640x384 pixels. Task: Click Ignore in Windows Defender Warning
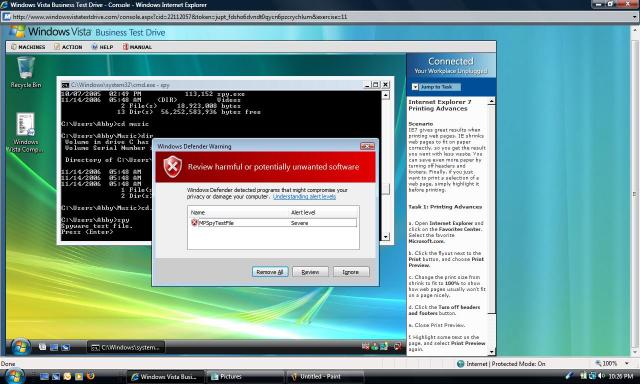[x=351, y=272]
